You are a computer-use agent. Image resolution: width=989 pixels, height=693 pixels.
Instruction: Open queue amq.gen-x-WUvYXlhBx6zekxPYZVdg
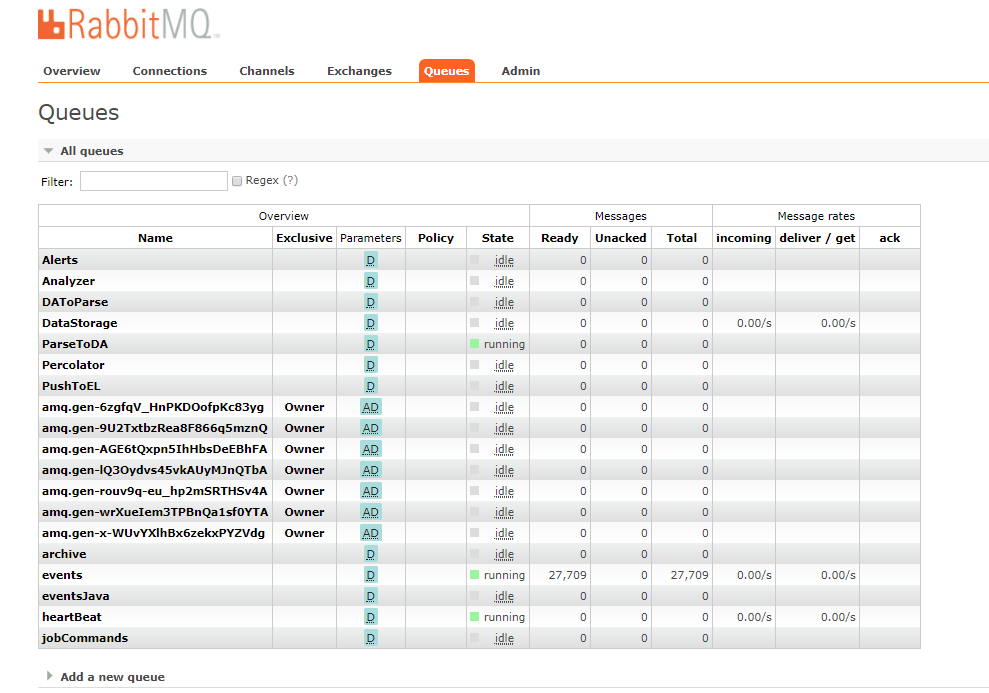(153, 533)
